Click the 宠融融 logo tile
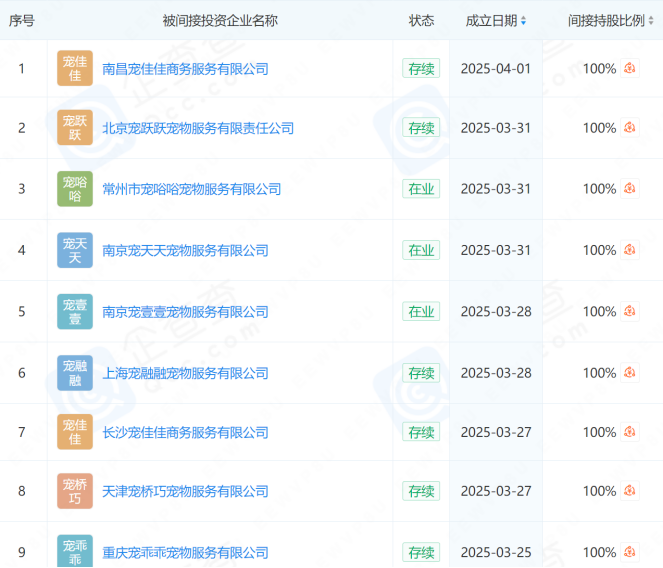 coord(75,373)
